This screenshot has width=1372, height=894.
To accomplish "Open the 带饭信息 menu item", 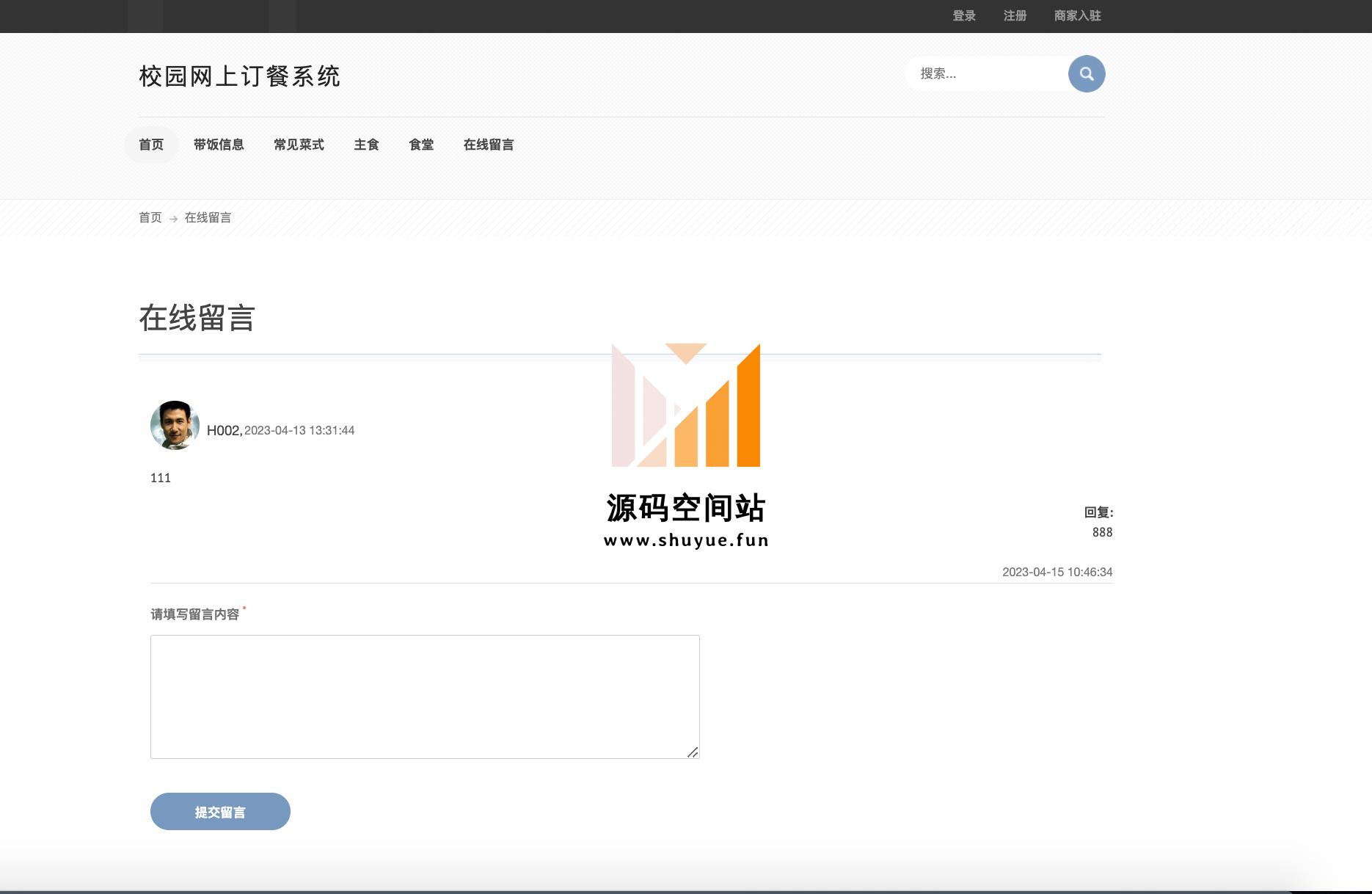I will [x=219, y=145].
